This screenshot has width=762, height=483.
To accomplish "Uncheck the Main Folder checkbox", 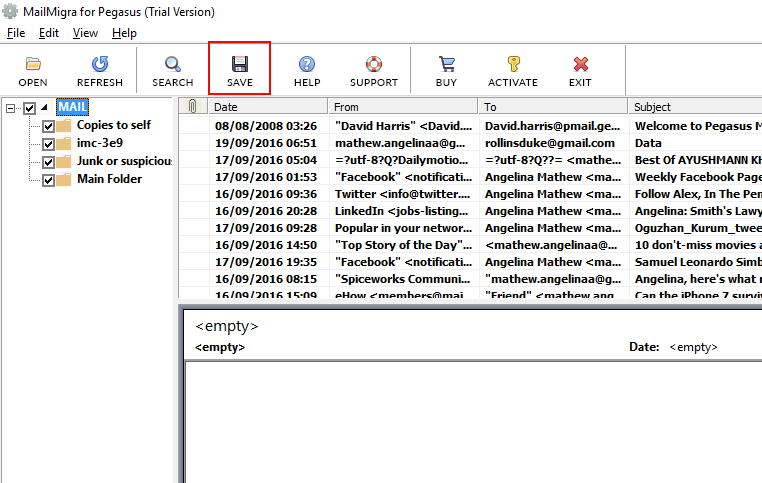I will pyautogui.click(x=48, y=180).
